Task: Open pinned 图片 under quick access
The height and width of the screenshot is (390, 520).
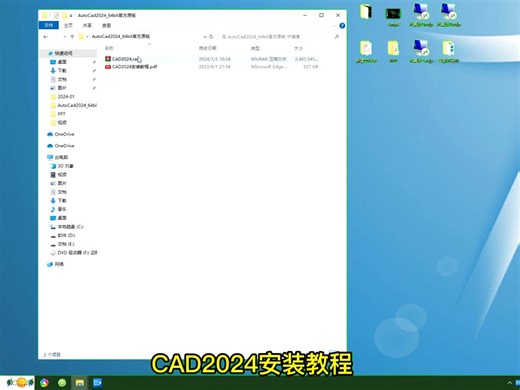Action: click(62, 88)
